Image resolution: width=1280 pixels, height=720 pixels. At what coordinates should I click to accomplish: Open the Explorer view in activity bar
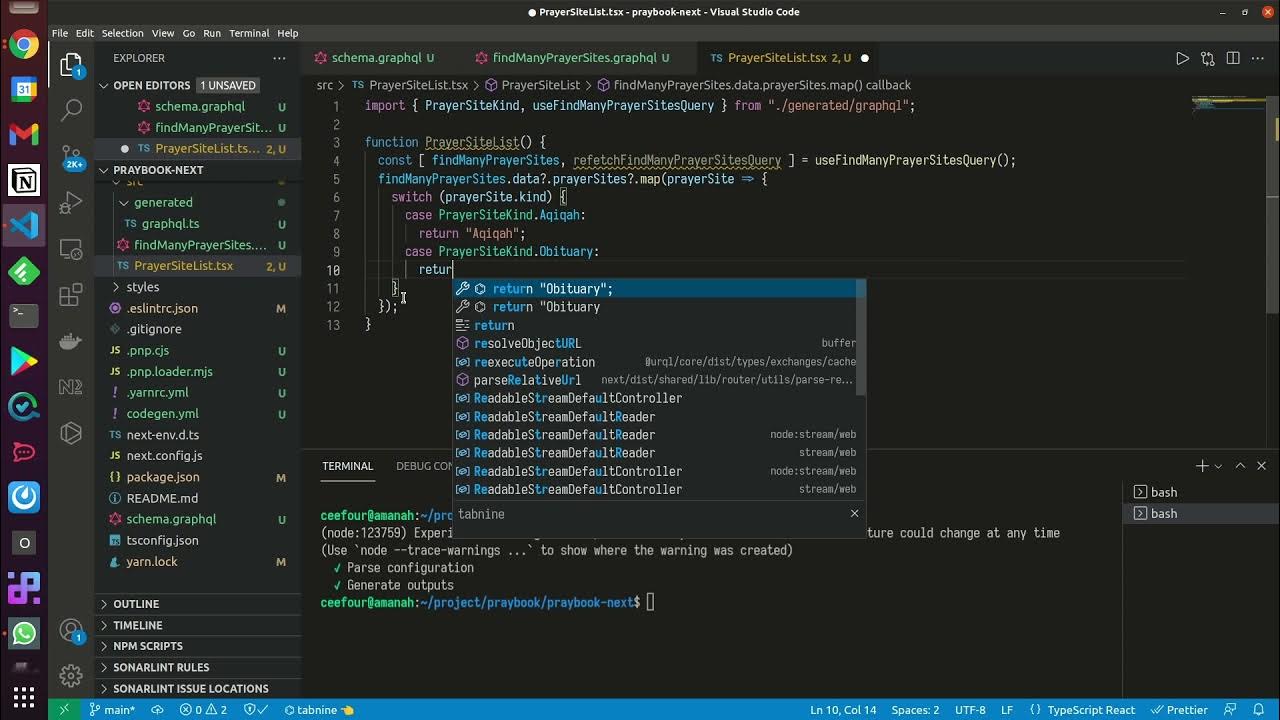71,65
